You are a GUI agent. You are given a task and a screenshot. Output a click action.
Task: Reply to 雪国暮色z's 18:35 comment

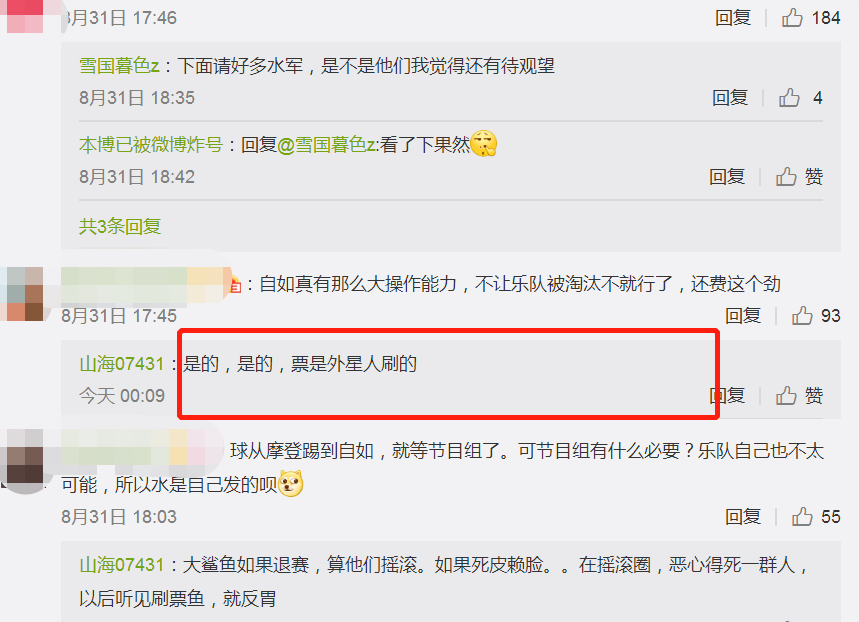tap(730, 98)
